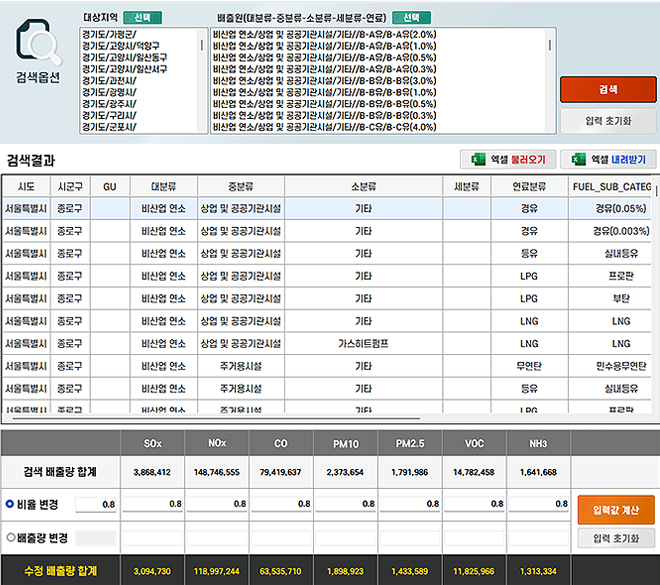Click the PM10 ratio input field
The width and height of the screenshot is (660, 585).
pos(346,504)
